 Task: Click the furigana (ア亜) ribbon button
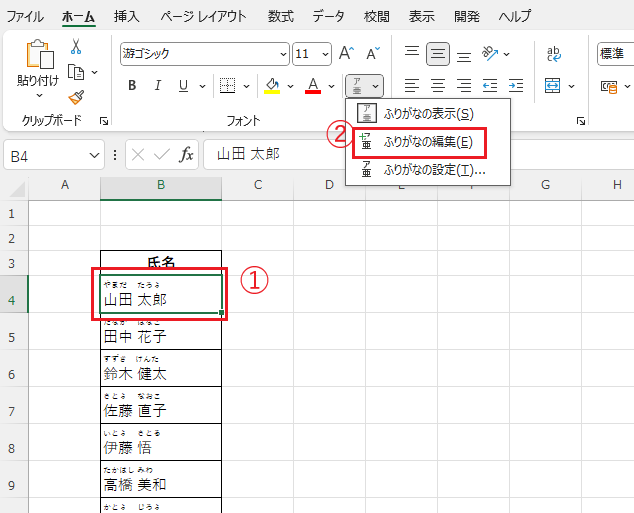(x=357, y=86)
